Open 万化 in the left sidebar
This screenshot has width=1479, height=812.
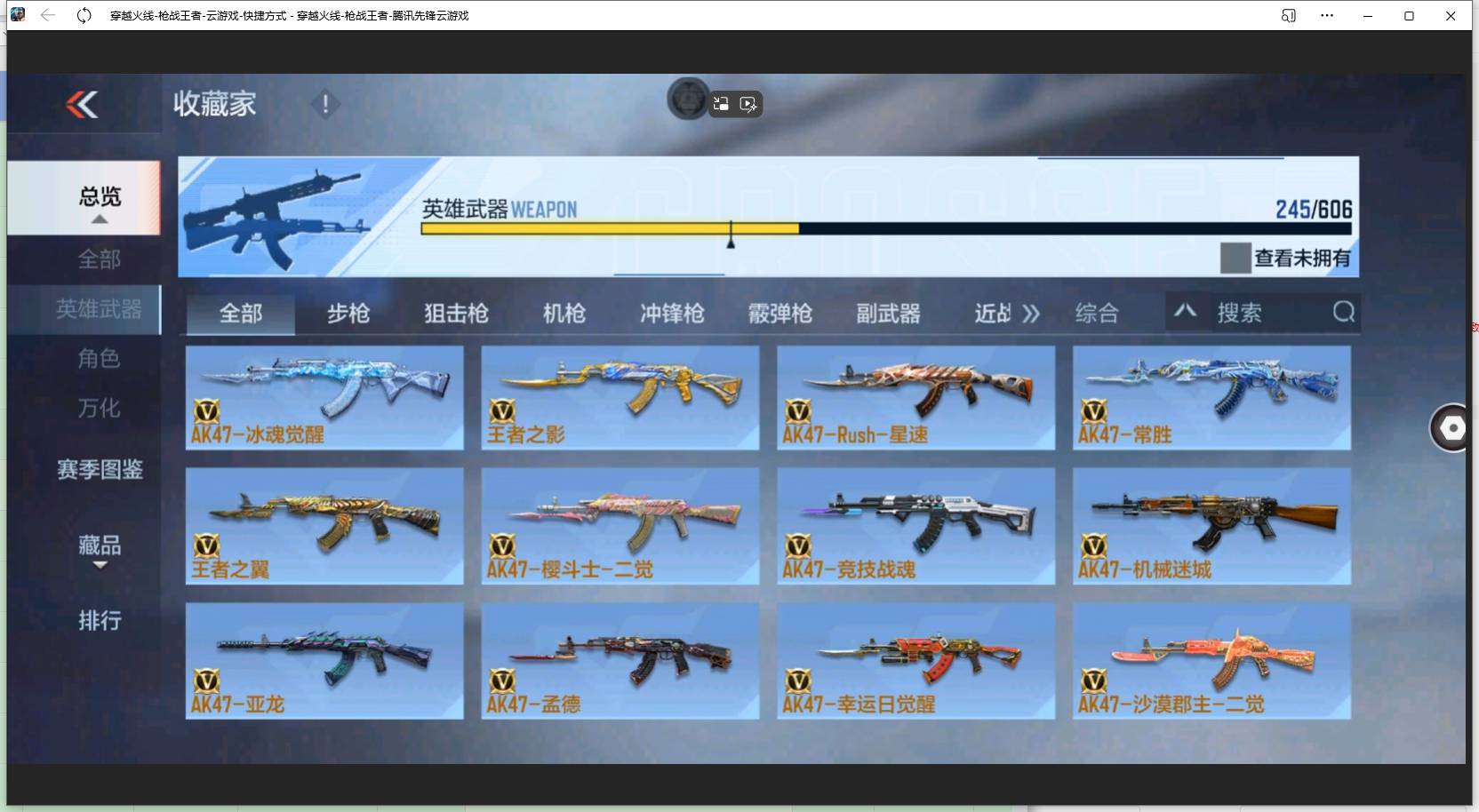(100, 409)
